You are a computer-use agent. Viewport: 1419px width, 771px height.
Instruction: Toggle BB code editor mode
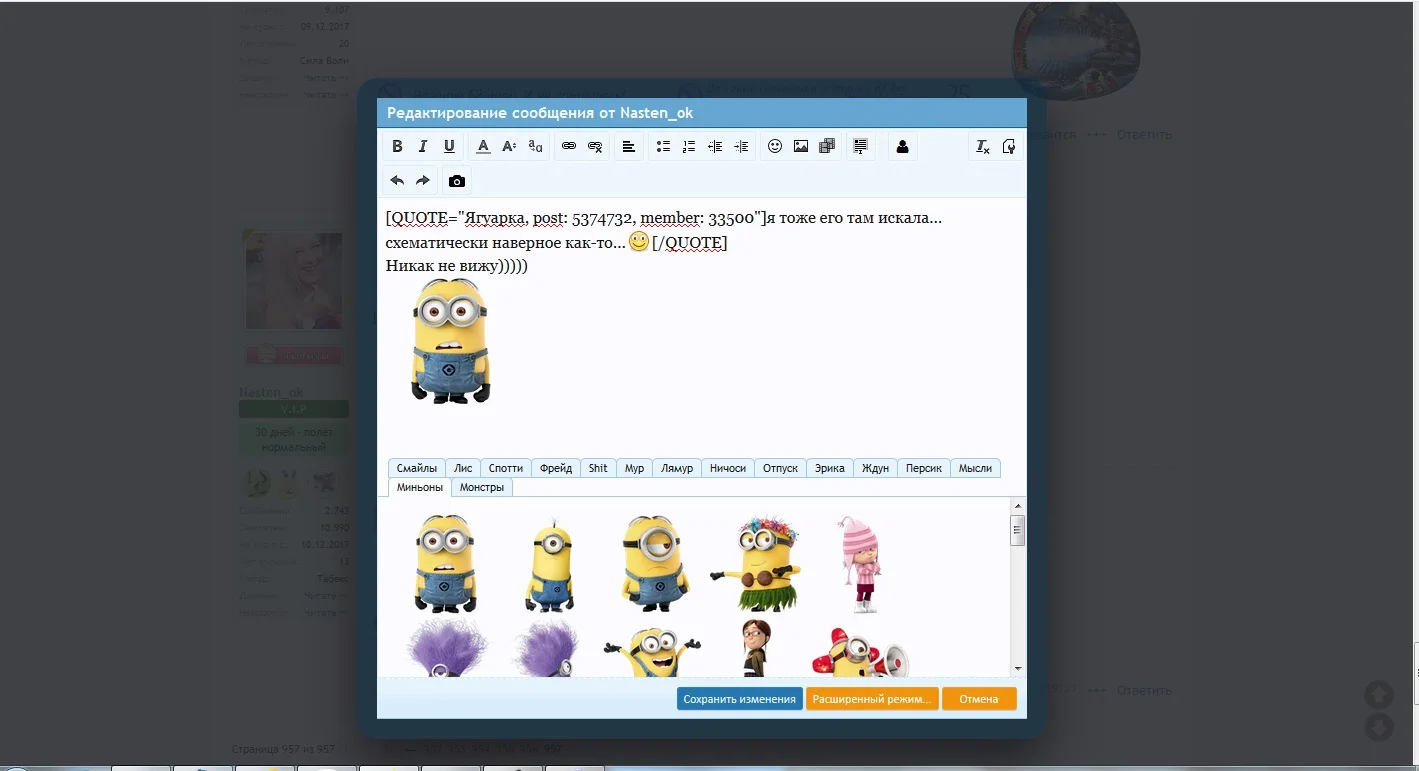click(x=1009, y=147)
